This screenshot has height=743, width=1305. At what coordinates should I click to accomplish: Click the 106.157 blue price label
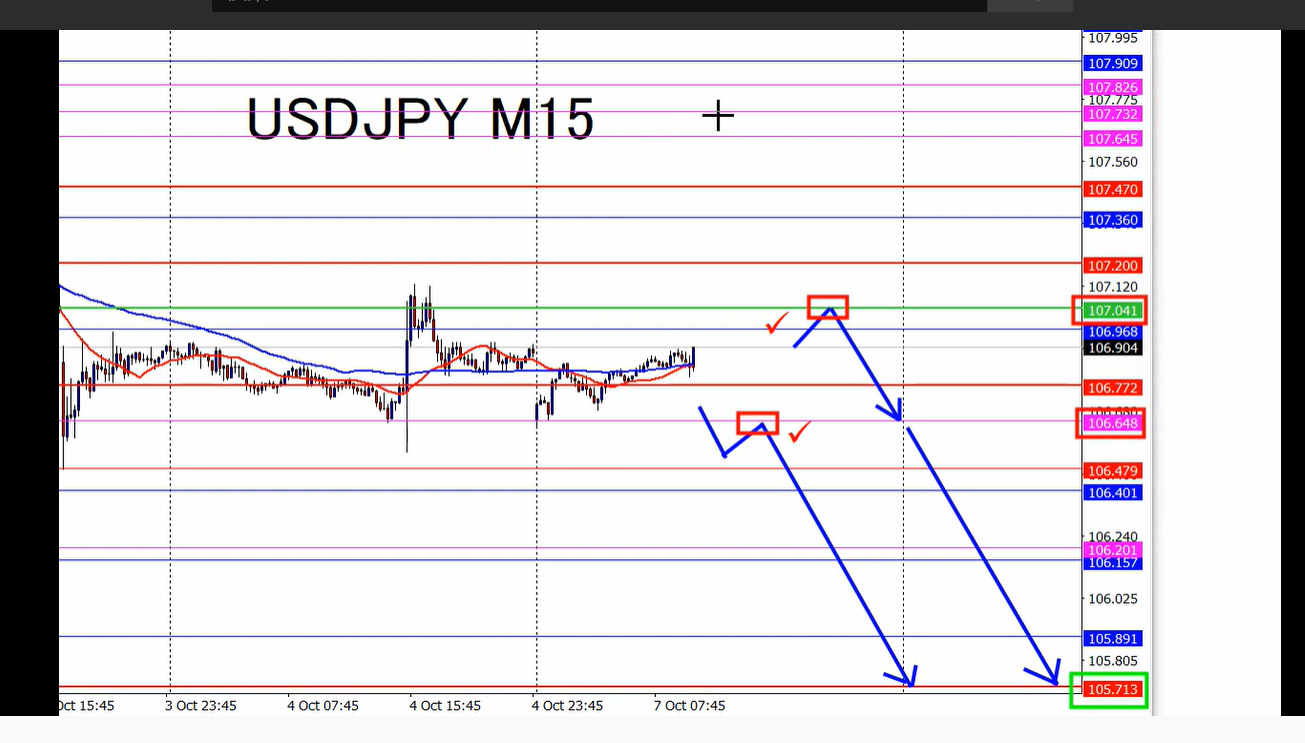tap(1113, 563)
